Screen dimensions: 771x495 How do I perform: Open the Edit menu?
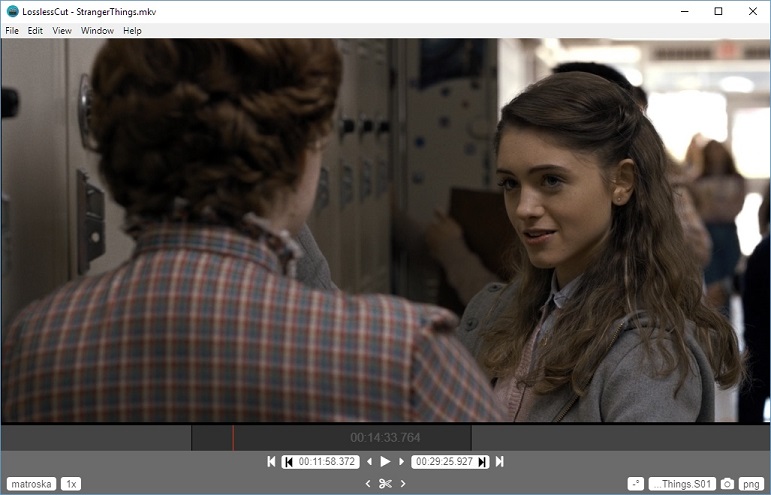[x=35, y=30]
